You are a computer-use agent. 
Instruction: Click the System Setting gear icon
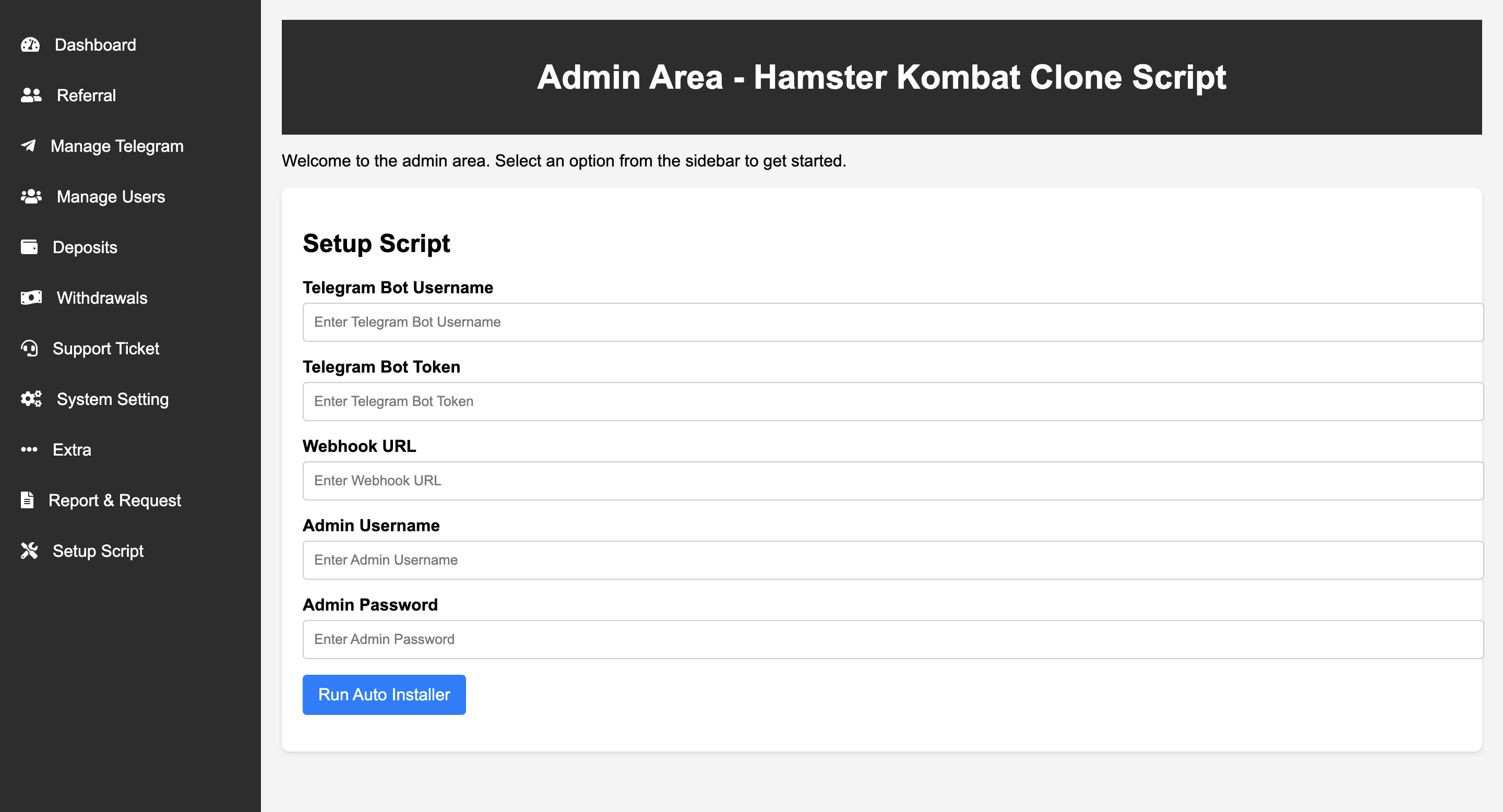(29, 399)
